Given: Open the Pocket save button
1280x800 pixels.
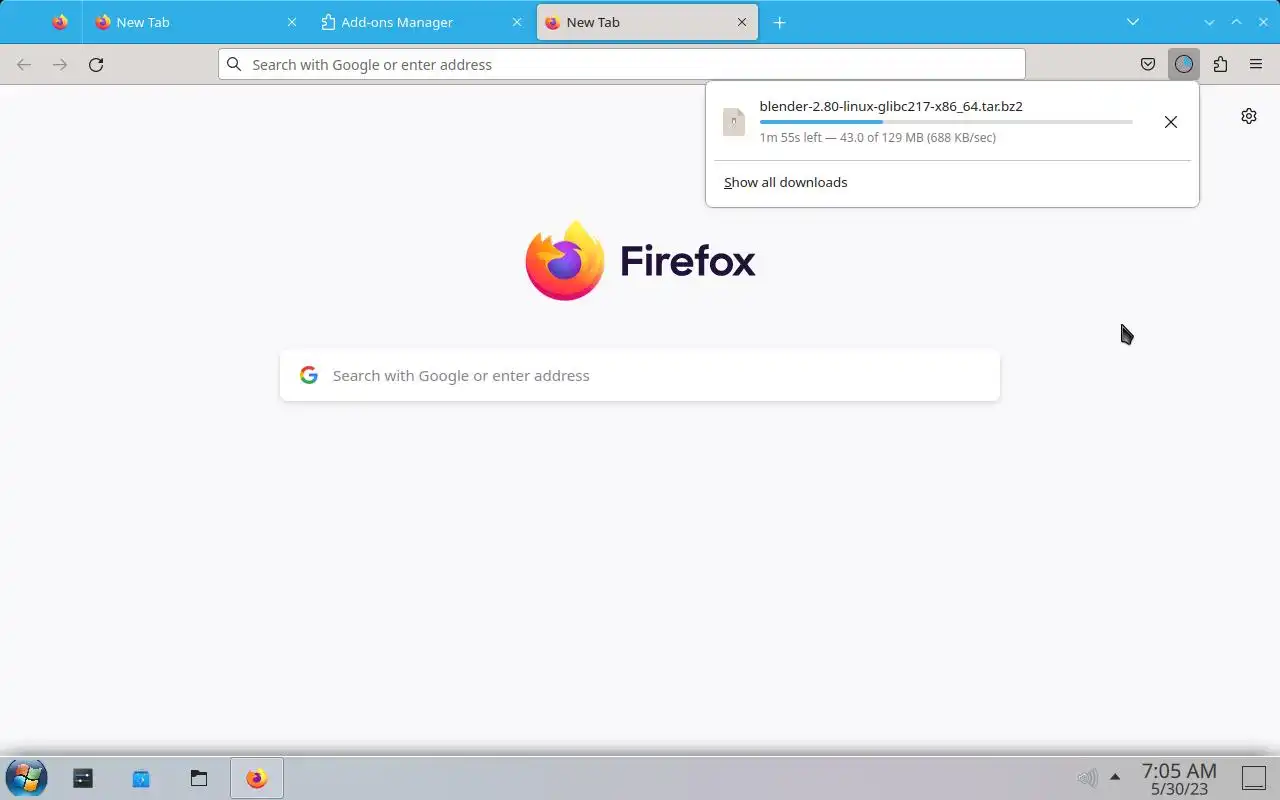Looking at the screenshot, I should 1148,64.
